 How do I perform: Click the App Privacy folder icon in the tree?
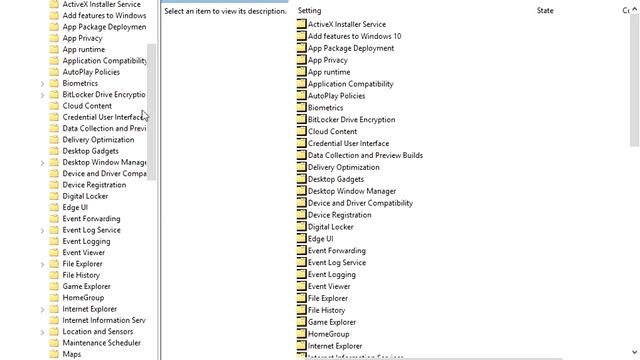pos(54,38)
